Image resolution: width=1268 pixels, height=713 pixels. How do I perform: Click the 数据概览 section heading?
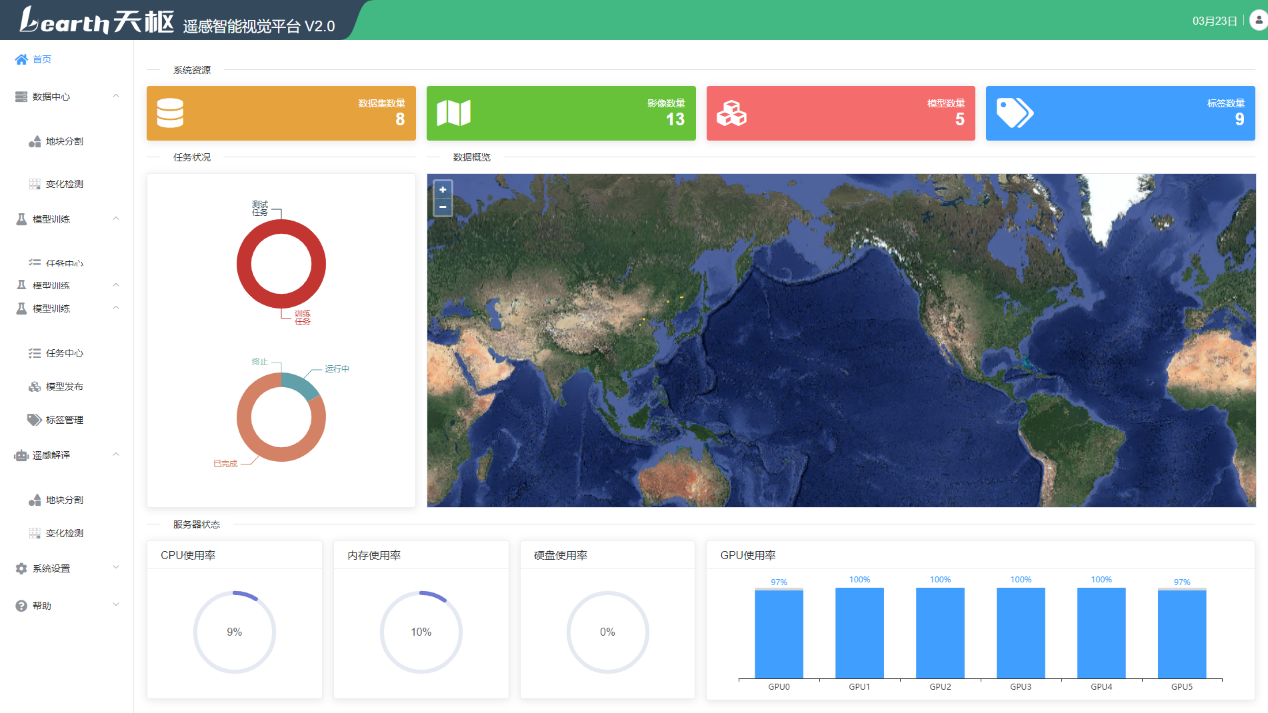point(472,157)
